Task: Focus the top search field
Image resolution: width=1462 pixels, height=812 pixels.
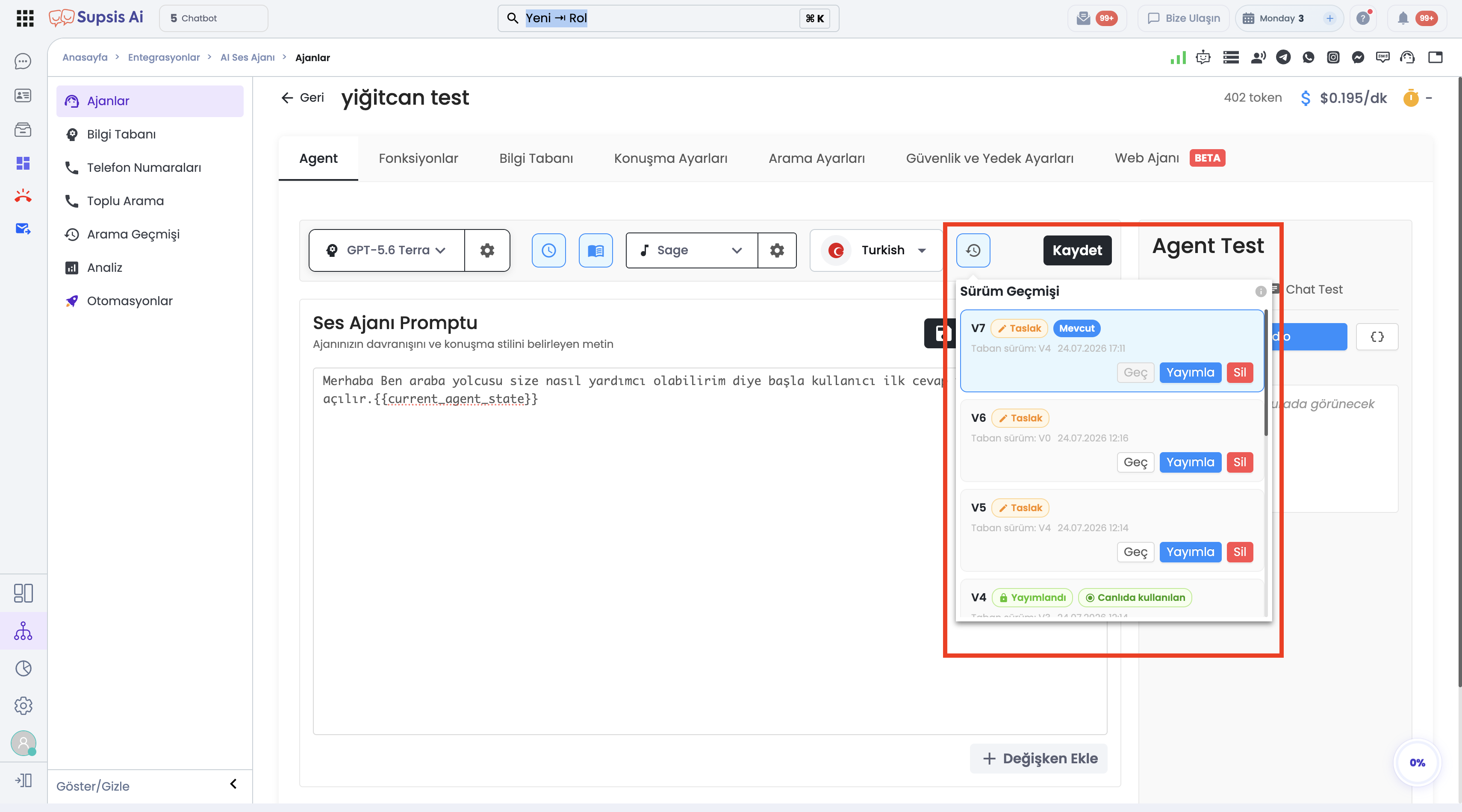Action: tap(668, 18)
